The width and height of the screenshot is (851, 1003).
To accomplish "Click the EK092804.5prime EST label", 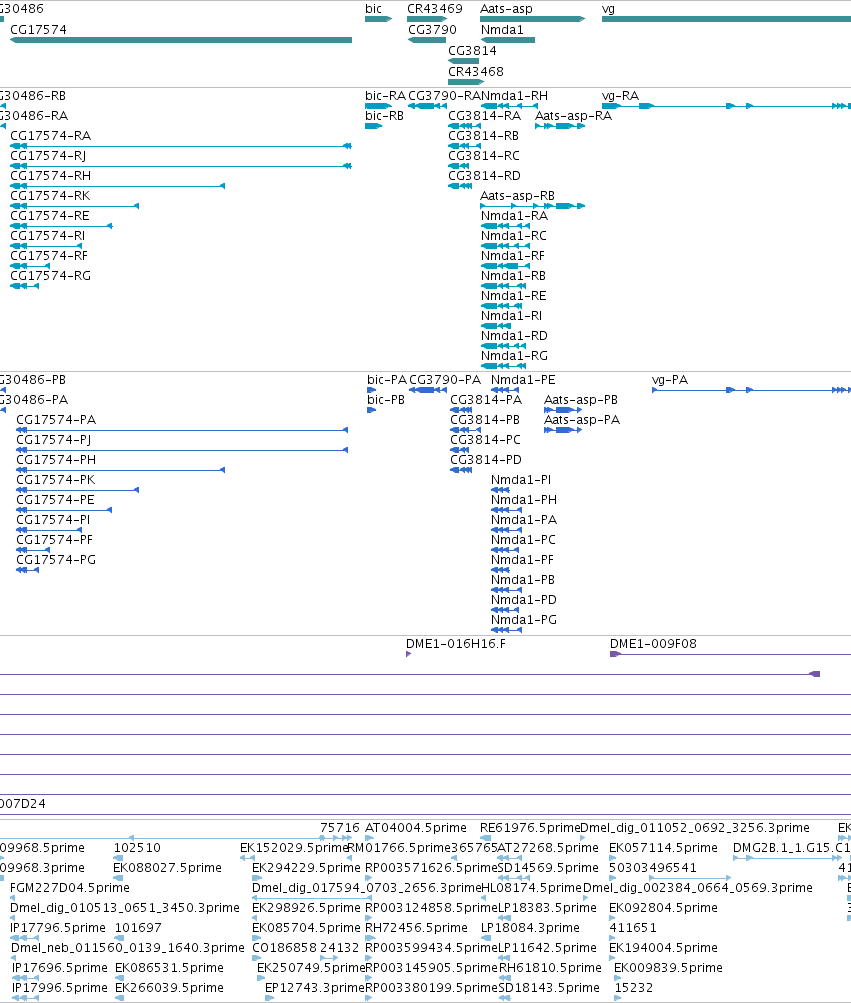I will click(x=664, y=907).
